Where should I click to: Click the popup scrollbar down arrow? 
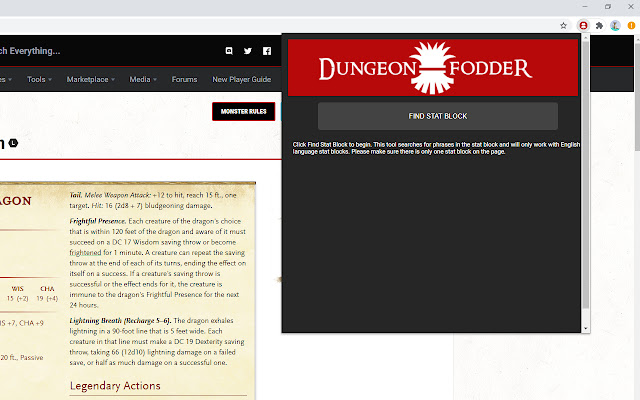pyautogui.click(x=586, y=328)
